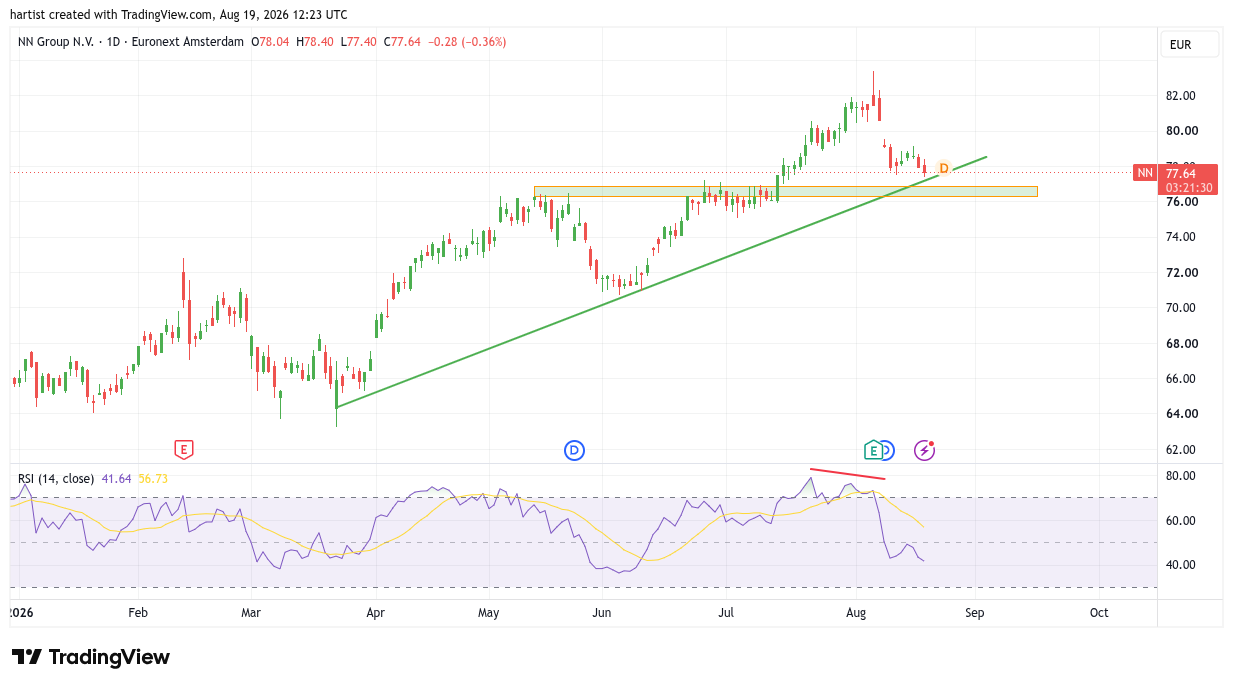The image size is (1233, 687).
Task: Click the 76.00 price axis label
Action: 1182,202
